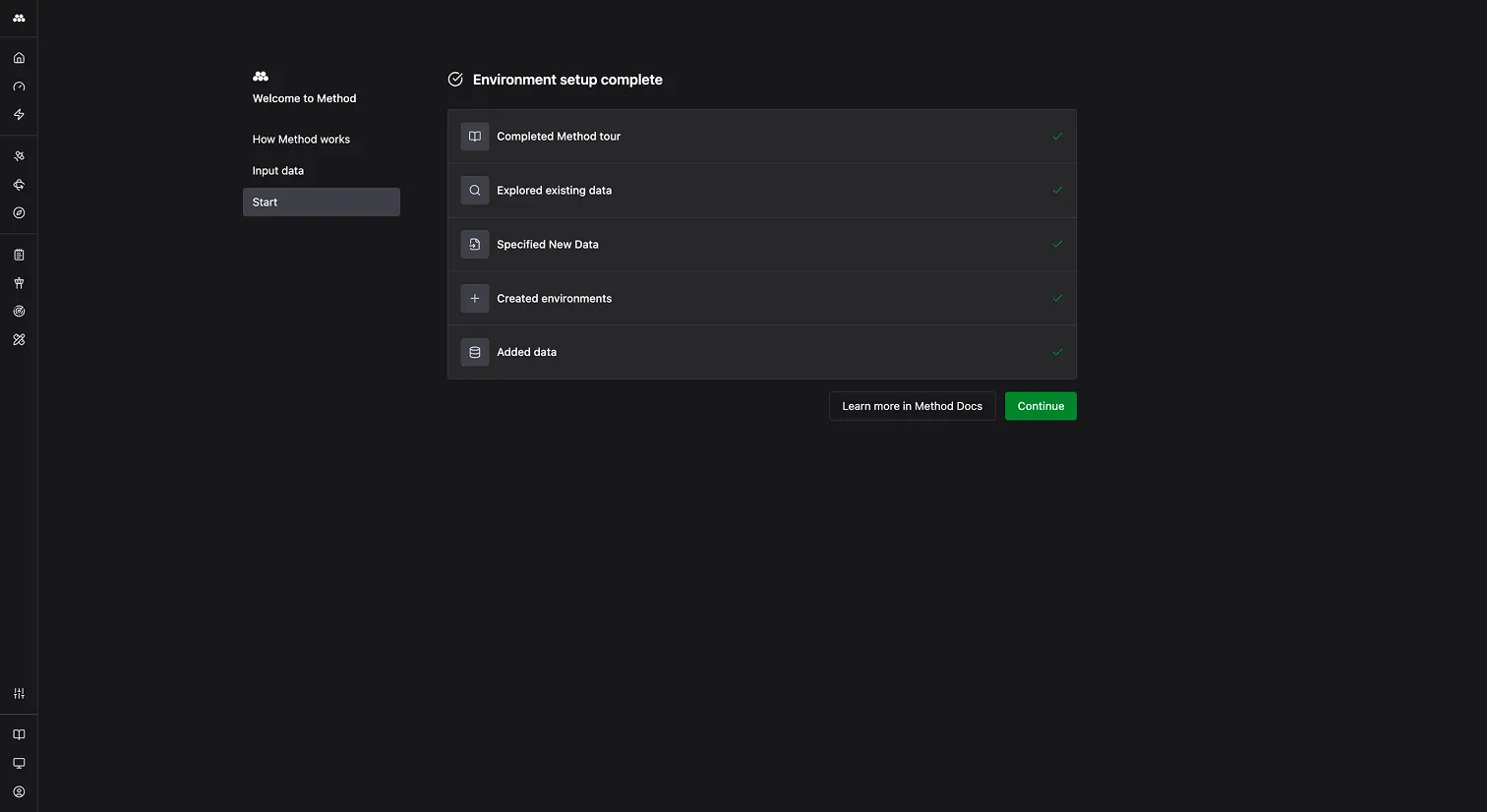Click the Completed Method tour row text
The height and width of the screenshot is (812, 1487).
[x=559, y=137]
